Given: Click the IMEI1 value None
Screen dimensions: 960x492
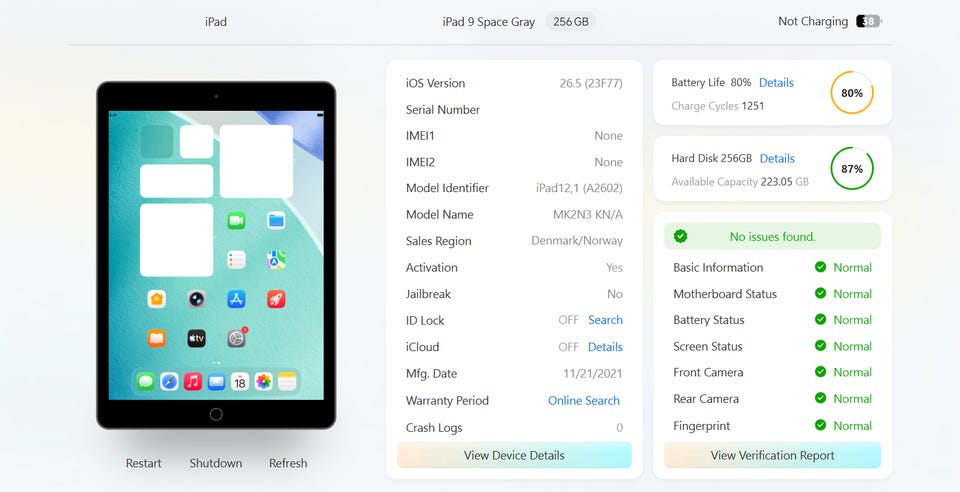Looking at the screenshot, I should 609,136.
